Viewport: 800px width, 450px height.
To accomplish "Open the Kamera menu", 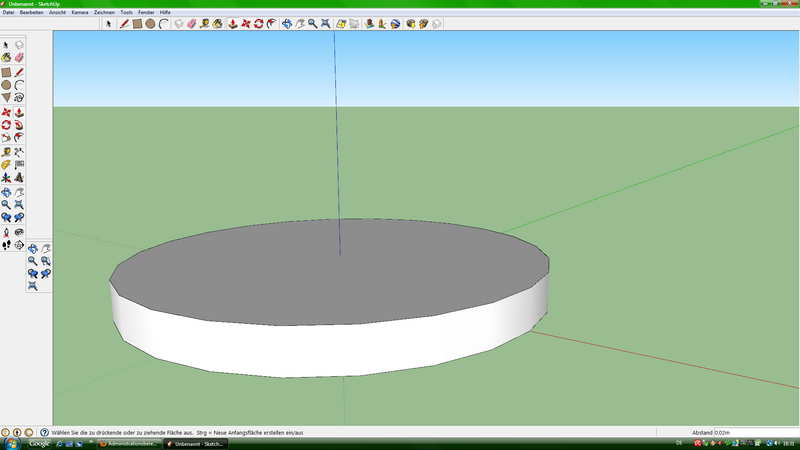I will (79, 12).
